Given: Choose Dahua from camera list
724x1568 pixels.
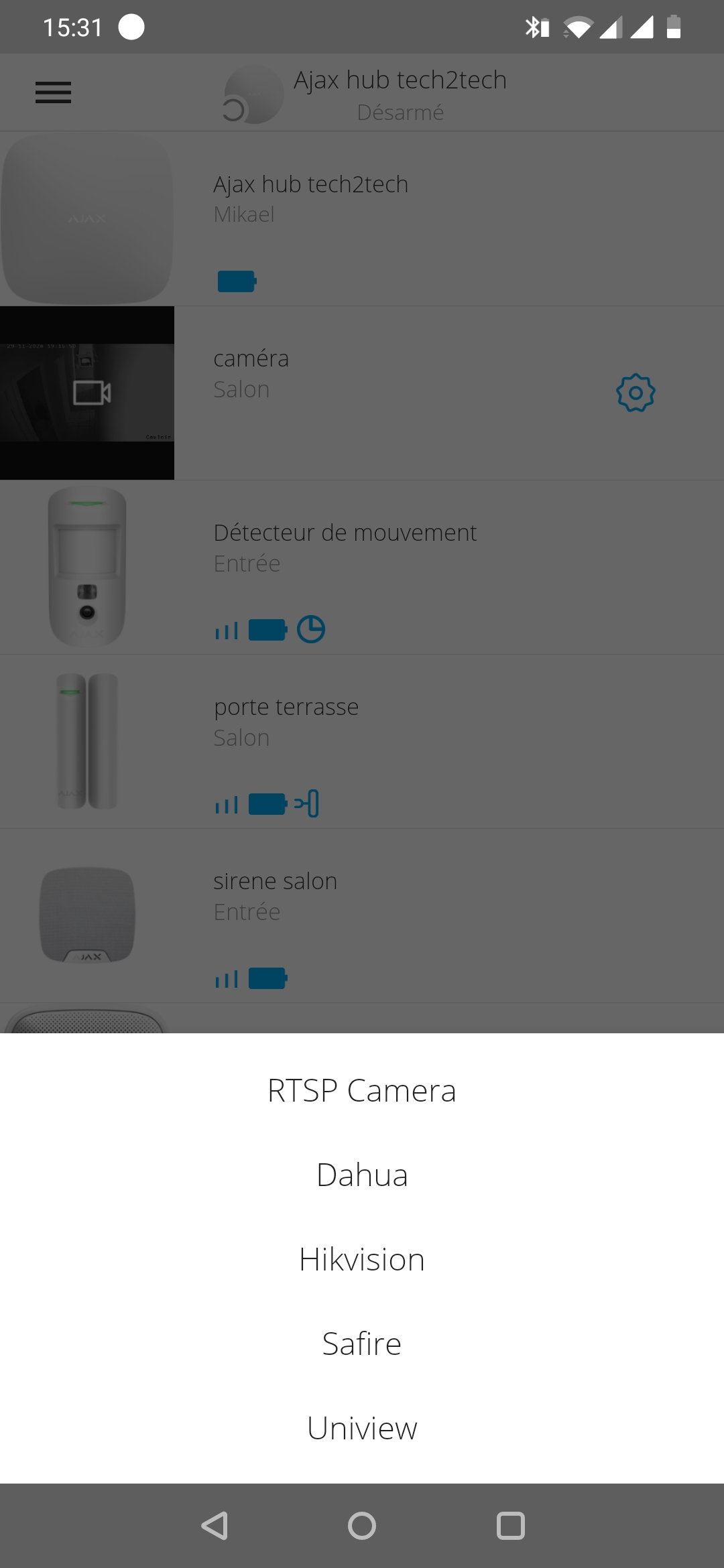Looking at the screenshot, I should click(362, 1175).
